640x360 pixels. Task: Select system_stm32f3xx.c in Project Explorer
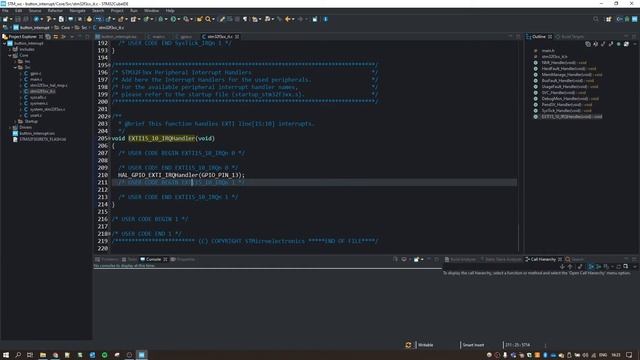click(x=47, y=109)
